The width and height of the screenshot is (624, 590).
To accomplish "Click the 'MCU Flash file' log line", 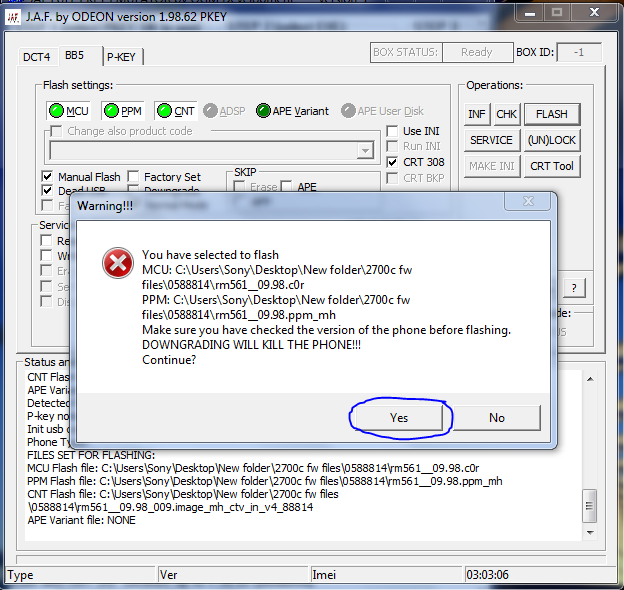I will point(253,468).
